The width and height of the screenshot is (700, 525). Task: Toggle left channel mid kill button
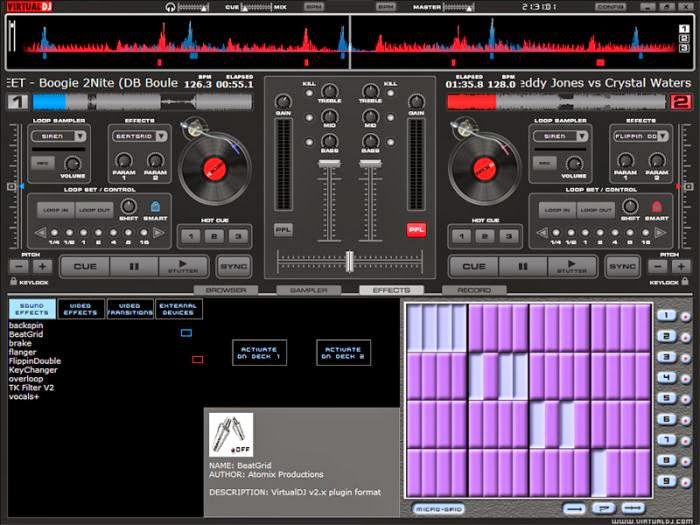pos(309,117)
